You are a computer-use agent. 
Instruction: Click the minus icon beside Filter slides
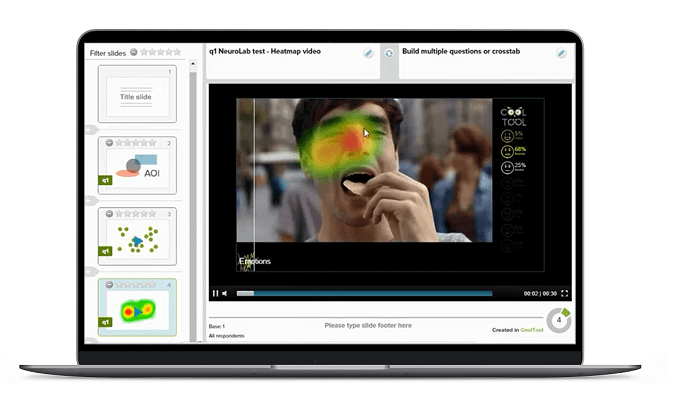(x=134, y=52)
